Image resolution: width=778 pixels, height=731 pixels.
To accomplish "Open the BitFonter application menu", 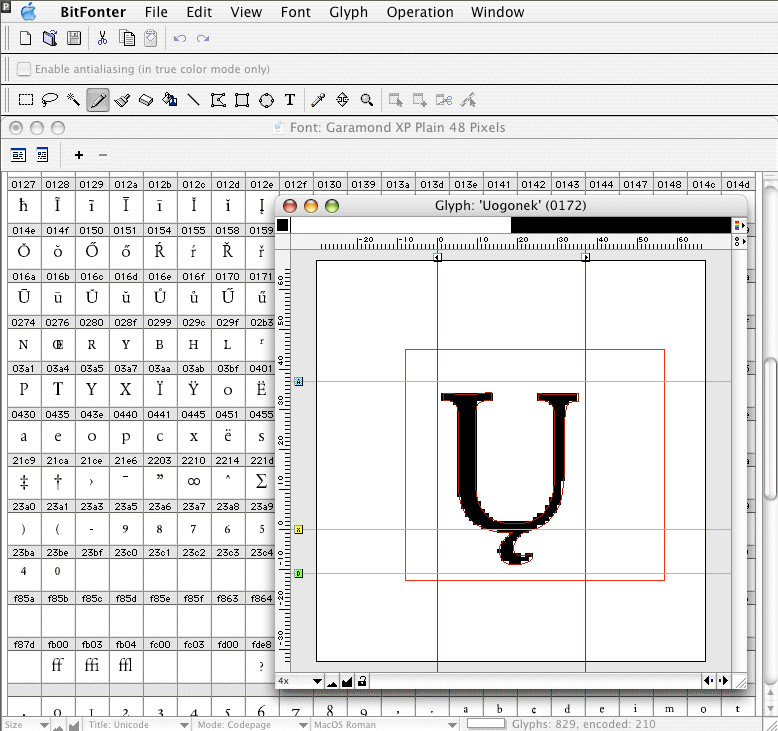I will (x=93, y=12).
